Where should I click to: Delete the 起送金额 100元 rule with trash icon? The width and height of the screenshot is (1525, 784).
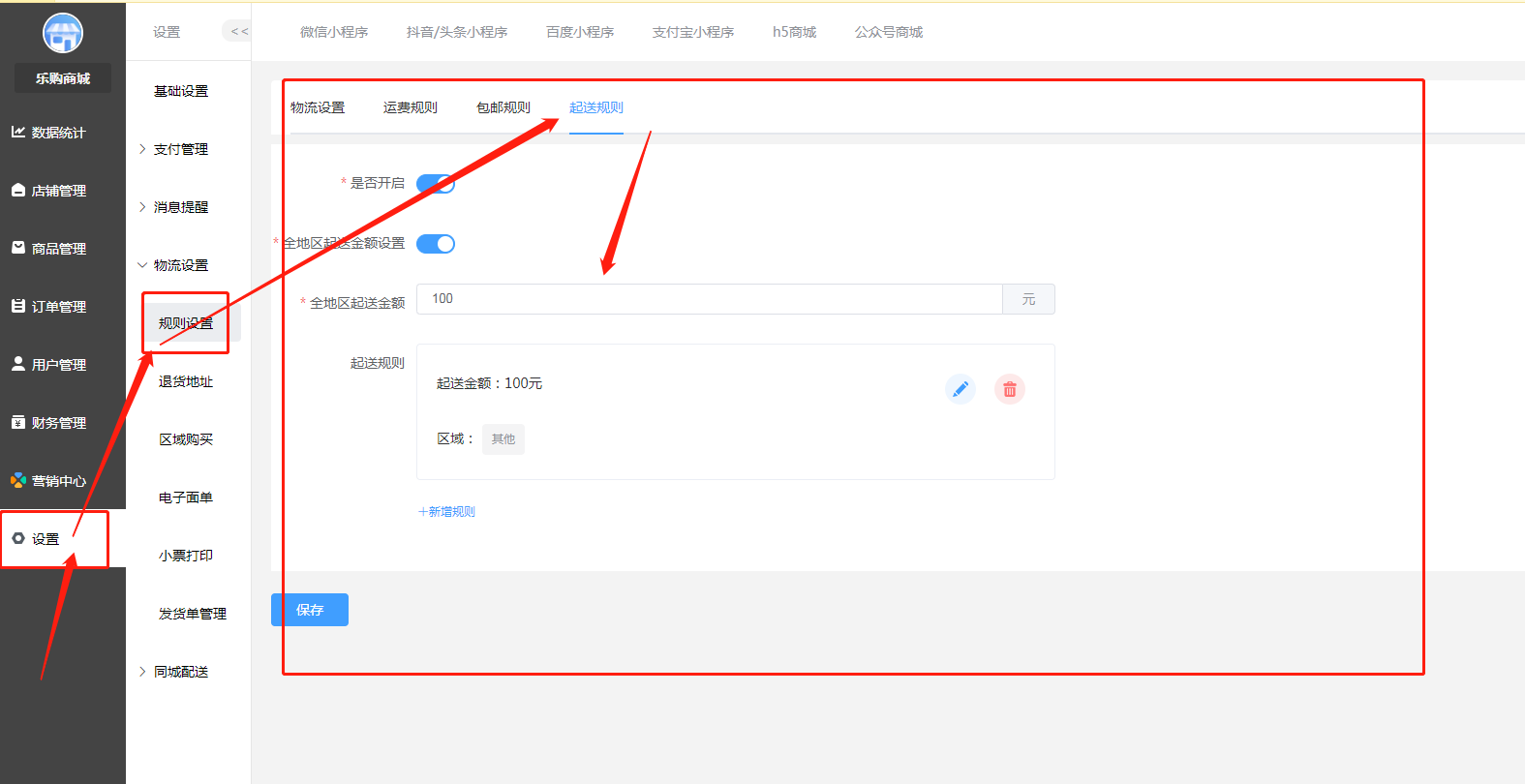(x=1010, y=389)
